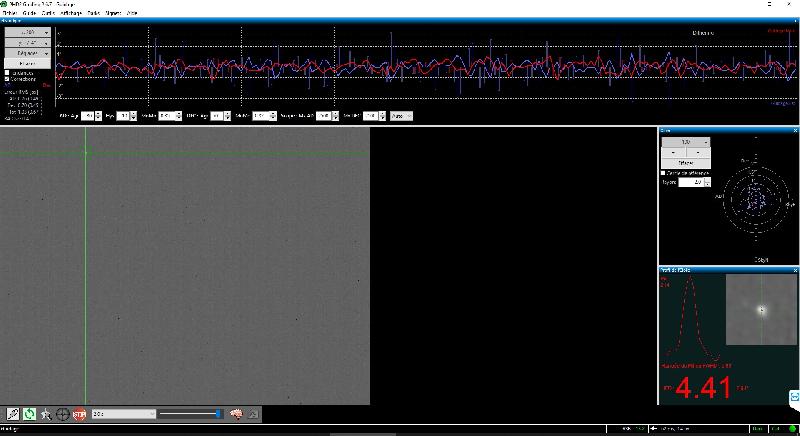
Task: Click the DEC aggressiveness value field
Action: 217,116
